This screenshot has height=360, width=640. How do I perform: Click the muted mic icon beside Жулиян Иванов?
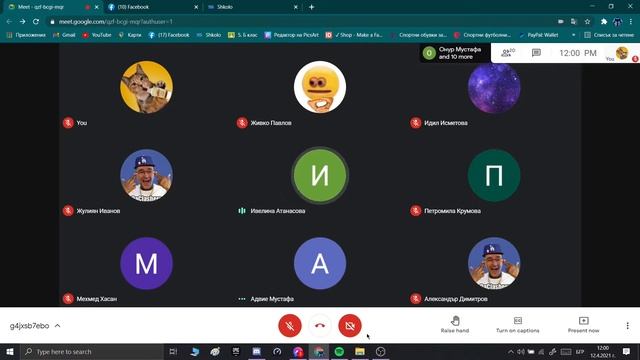[68, 211]
